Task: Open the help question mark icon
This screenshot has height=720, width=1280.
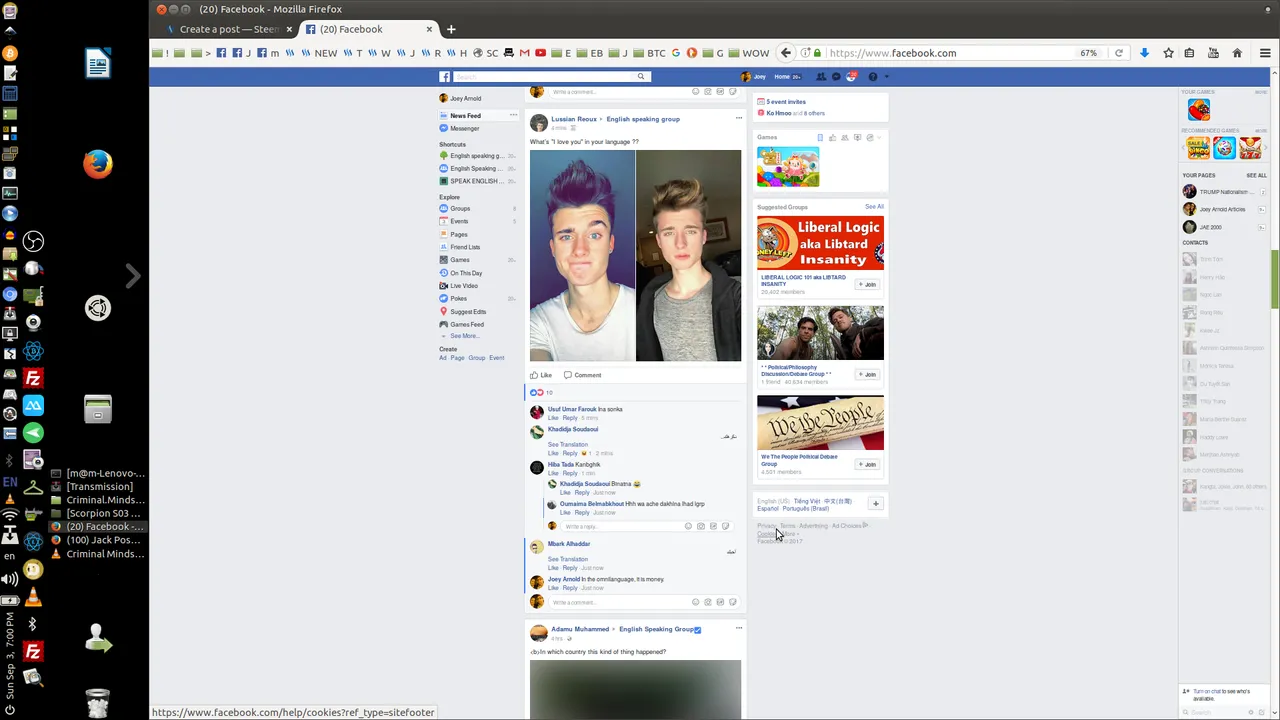Action: click(x=872, y=77)
